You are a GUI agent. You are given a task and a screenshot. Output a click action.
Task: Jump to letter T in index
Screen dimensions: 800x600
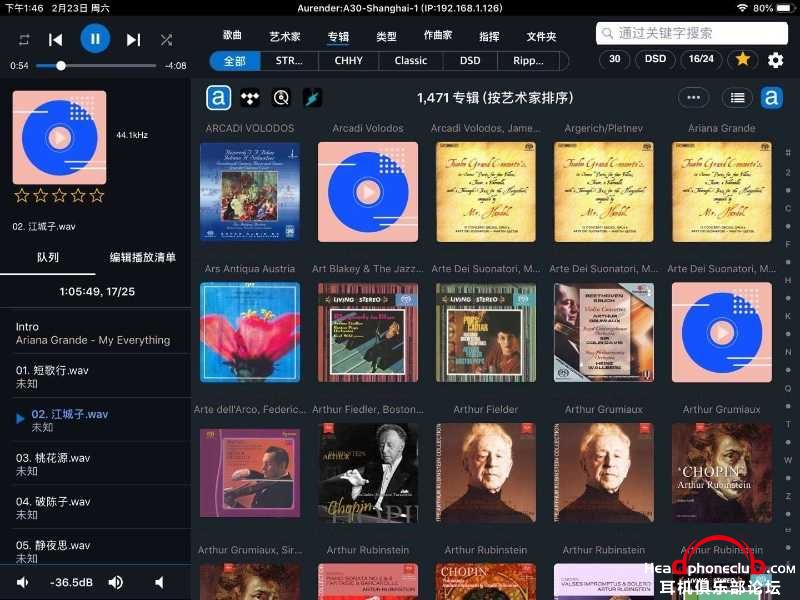pyautogui.click(x=788, y=424)
